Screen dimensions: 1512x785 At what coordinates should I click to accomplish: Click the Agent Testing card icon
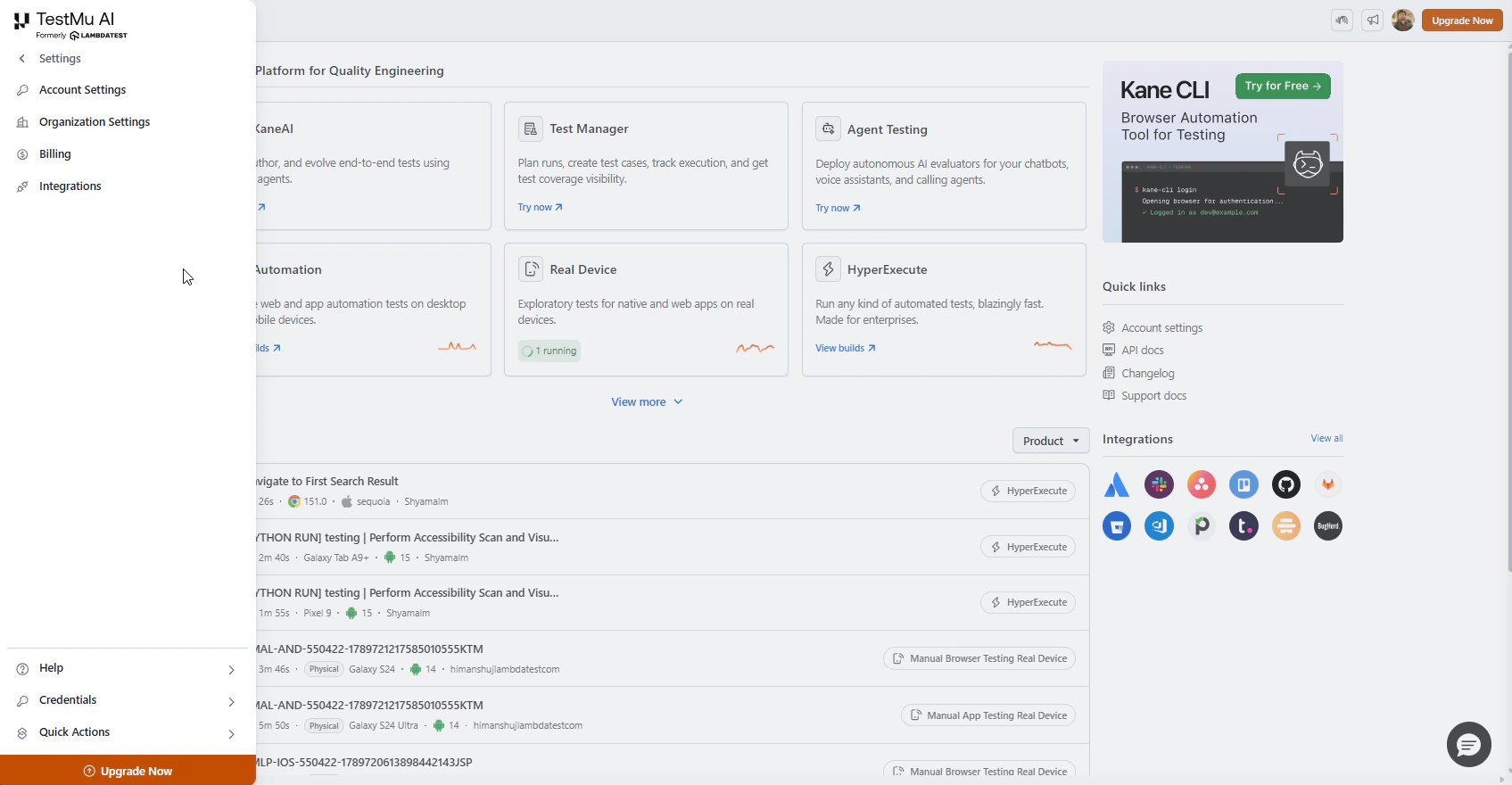pyautogui.click(x=828, y=128)
